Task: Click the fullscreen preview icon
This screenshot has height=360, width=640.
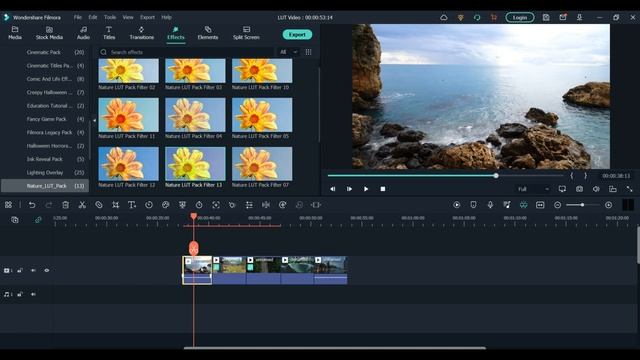Action: click(629, 189)
